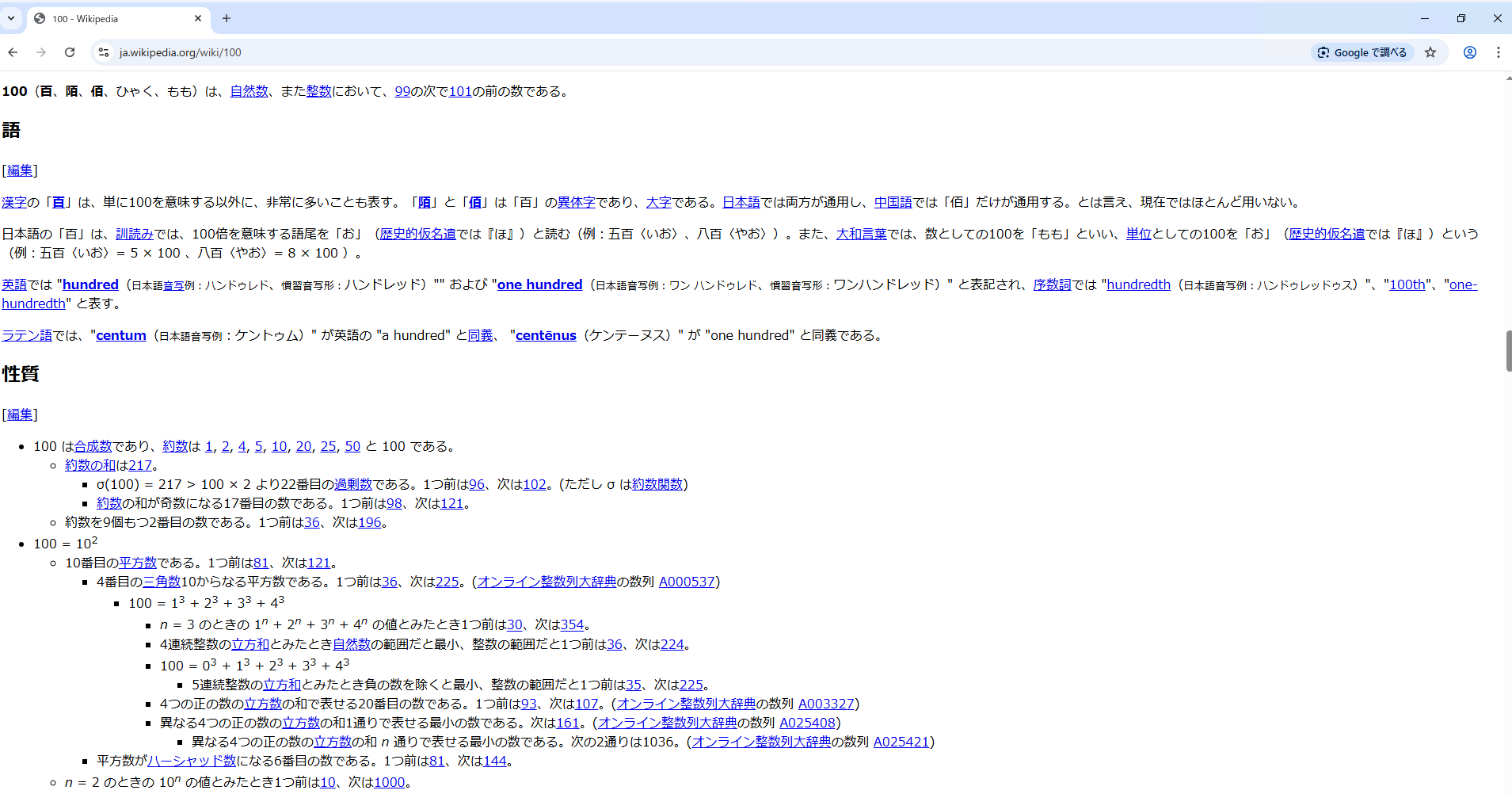This screenshot has width=1512, height=794.
Task: Go back to previous page
Action: (x=13, y=52)
